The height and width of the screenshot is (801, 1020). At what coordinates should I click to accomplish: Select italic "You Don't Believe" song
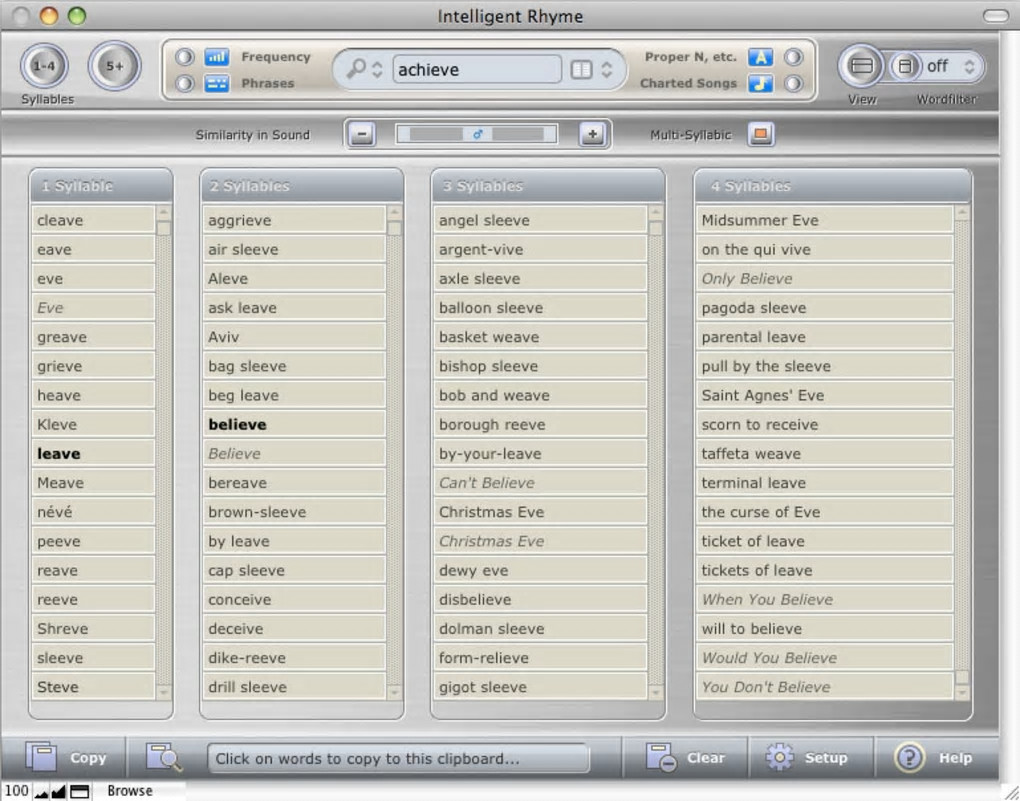pyautogui.click(x=824, y=686)
